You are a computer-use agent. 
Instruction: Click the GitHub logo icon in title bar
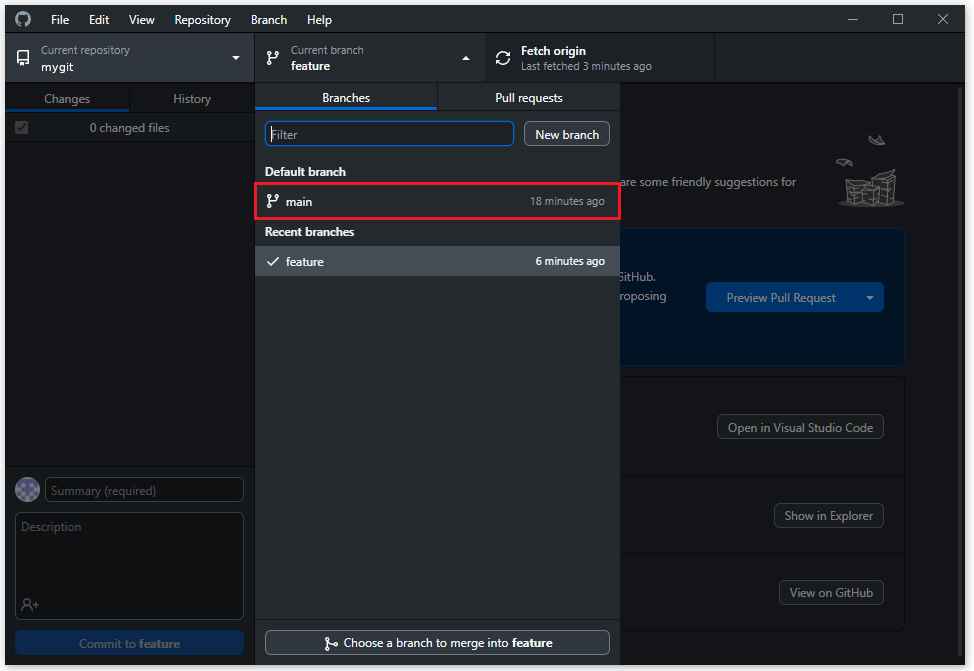point(23,19)
